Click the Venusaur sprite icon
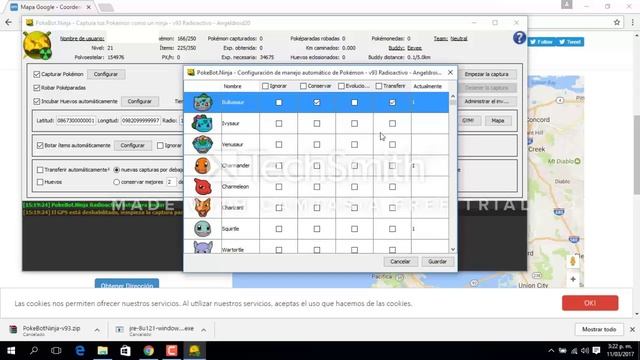Viewport: 640px width, 360px height. pyautogui.click(x=203, y=144)
